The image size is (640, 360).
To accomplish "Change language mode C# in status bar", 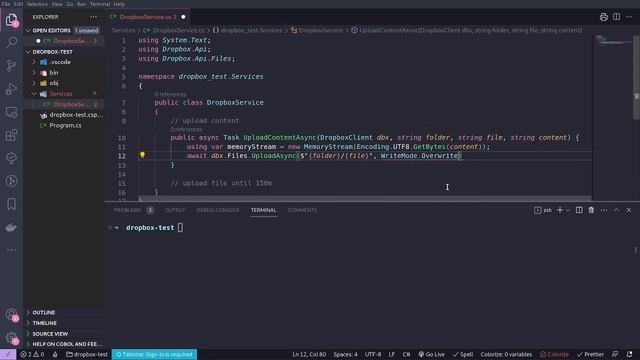I will tap(406, 354).
